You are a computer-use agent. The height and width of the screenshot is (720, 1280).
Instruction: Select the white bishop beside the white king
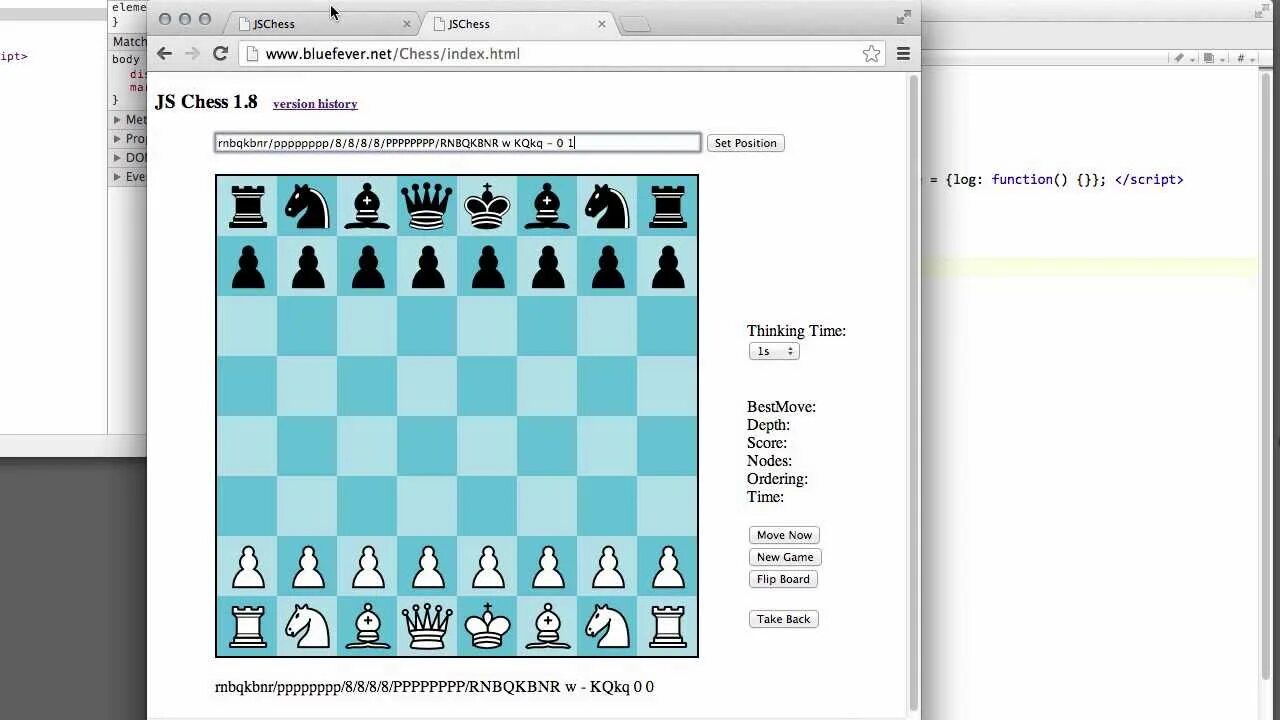click(547, 626)
